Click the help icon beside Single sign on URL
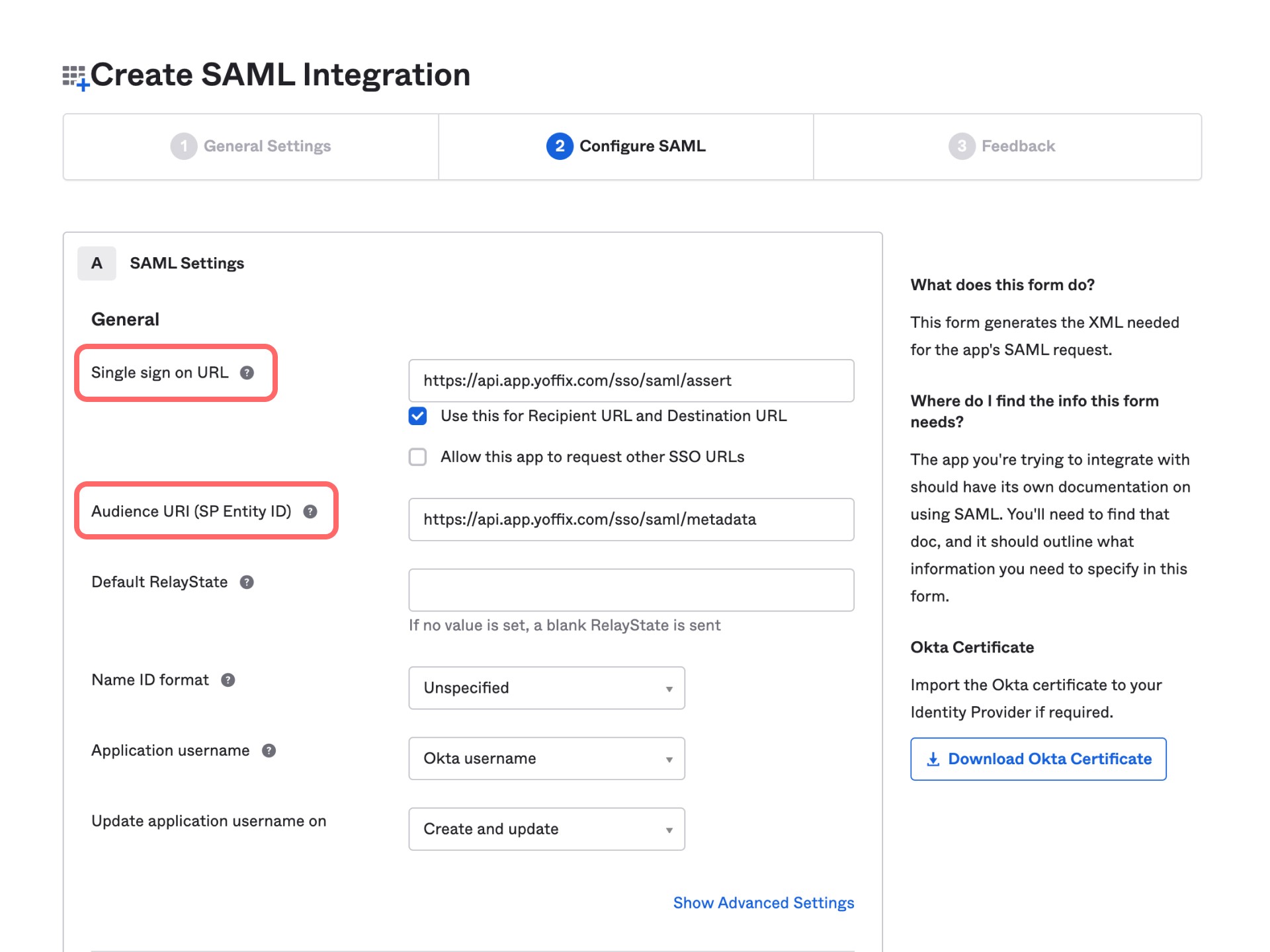This screenshot has width=1270, height=952. coord(248,373)
